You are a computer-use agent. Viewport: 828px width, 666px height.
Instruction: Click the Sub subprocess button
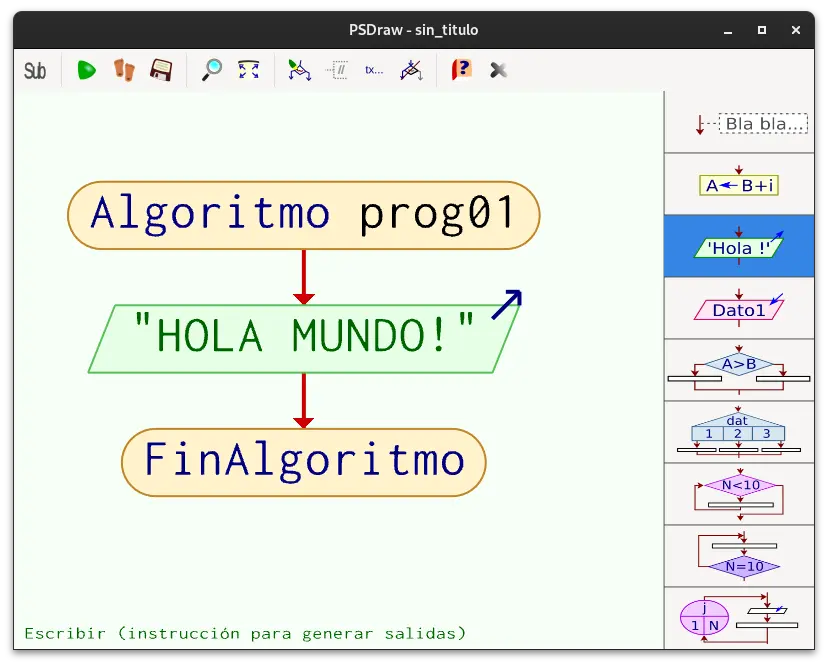(x=35, y=70)
